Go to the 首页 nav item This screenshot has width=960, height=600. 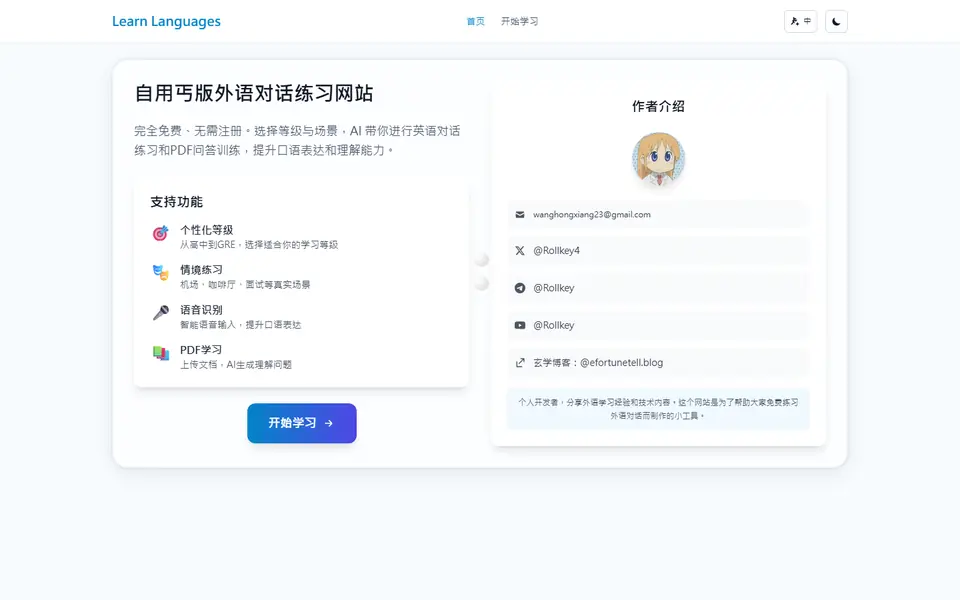click(x=475, y=21)
